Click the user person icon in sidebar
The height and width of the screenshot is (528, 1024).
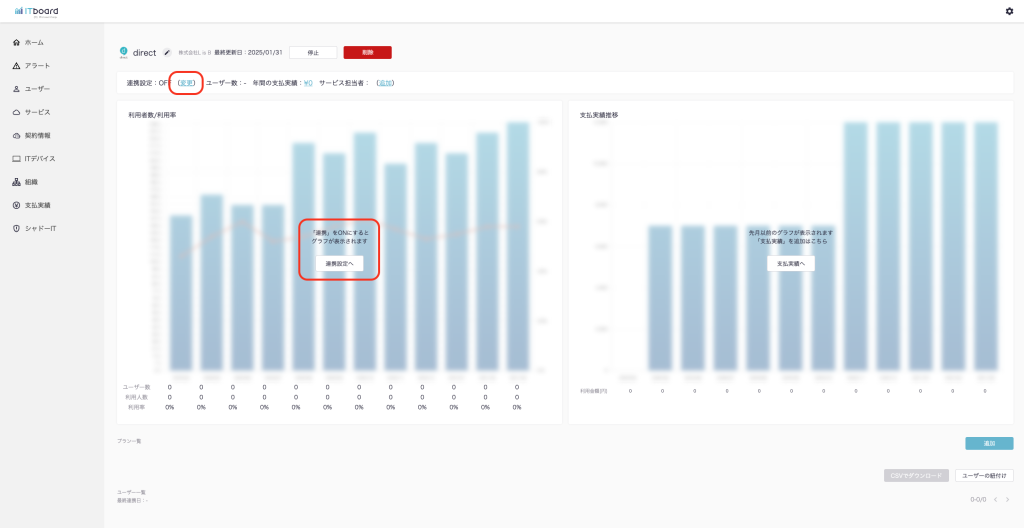[16, 89]
